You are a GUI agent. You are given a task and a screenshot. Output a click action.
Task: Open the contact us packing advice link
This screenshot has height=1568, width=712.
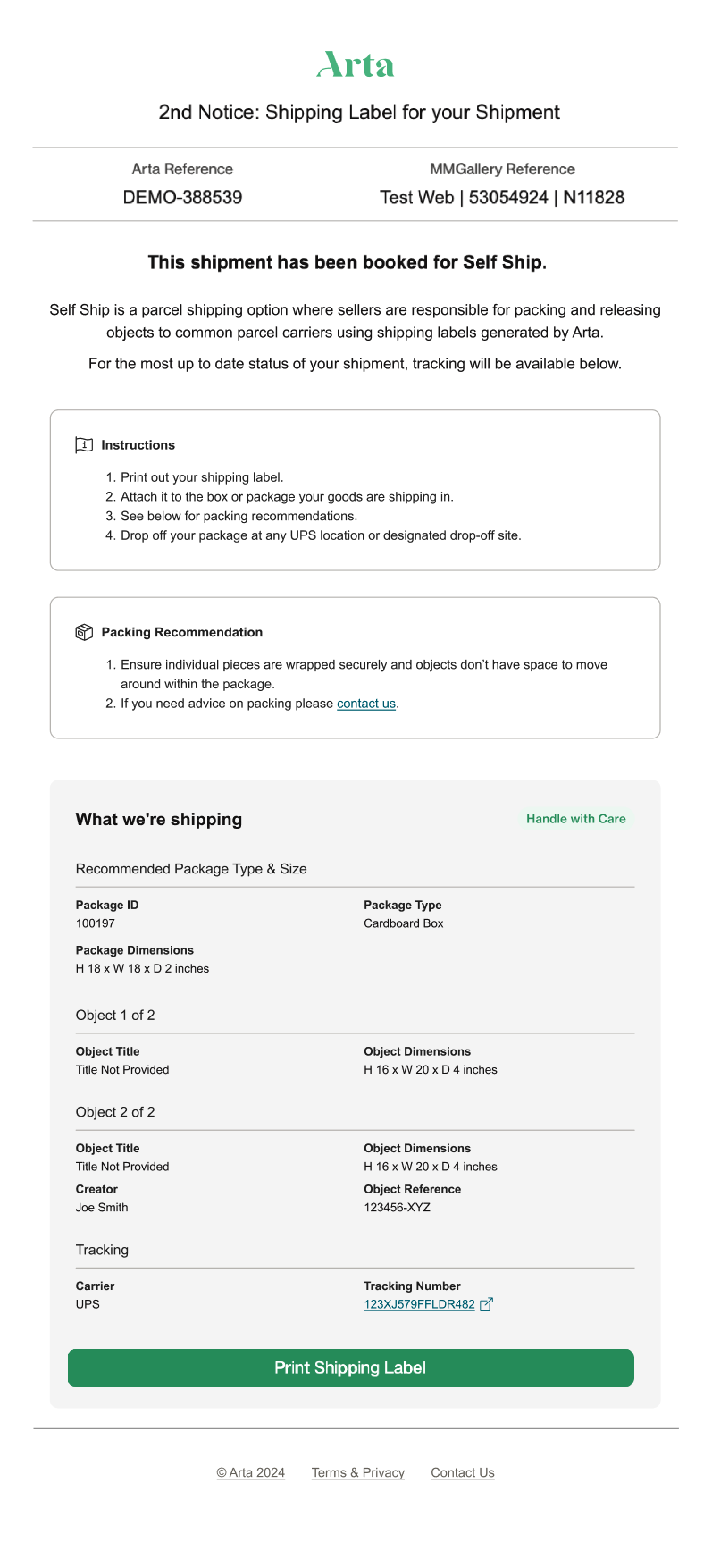coord(366,703)
